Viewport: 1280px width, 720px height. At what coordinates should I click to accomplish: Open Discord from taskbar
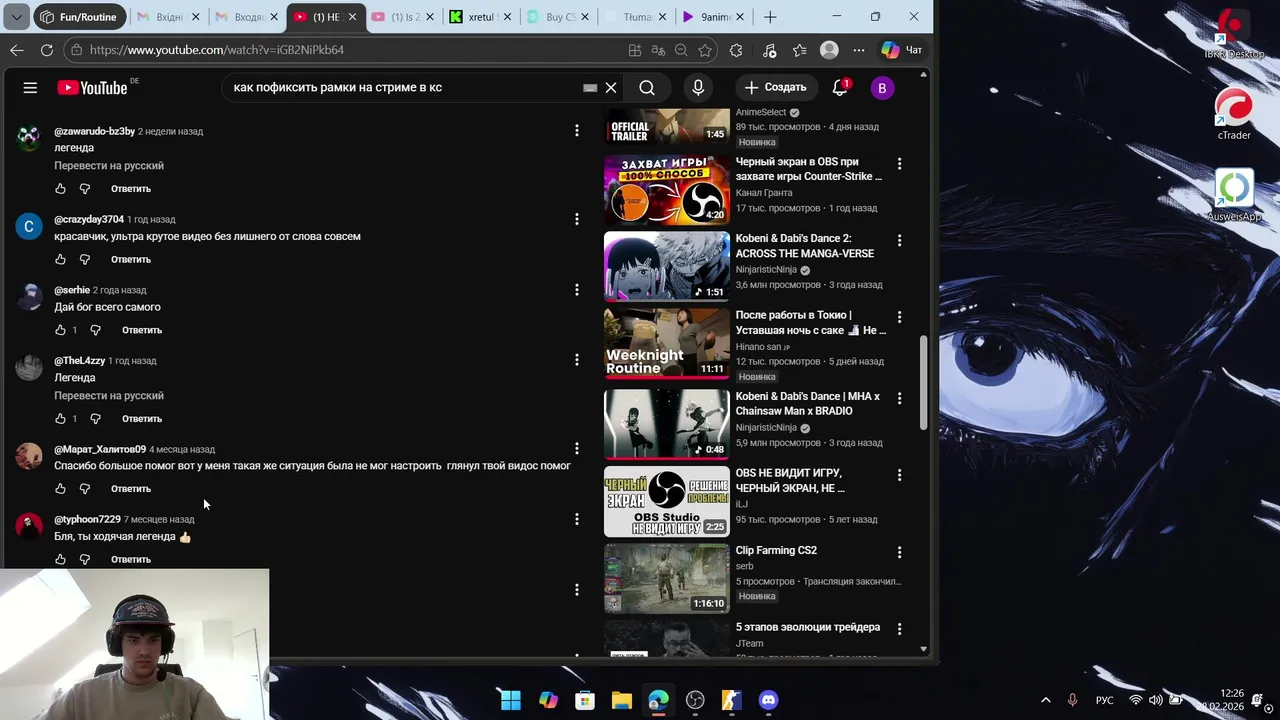[768, 700]
